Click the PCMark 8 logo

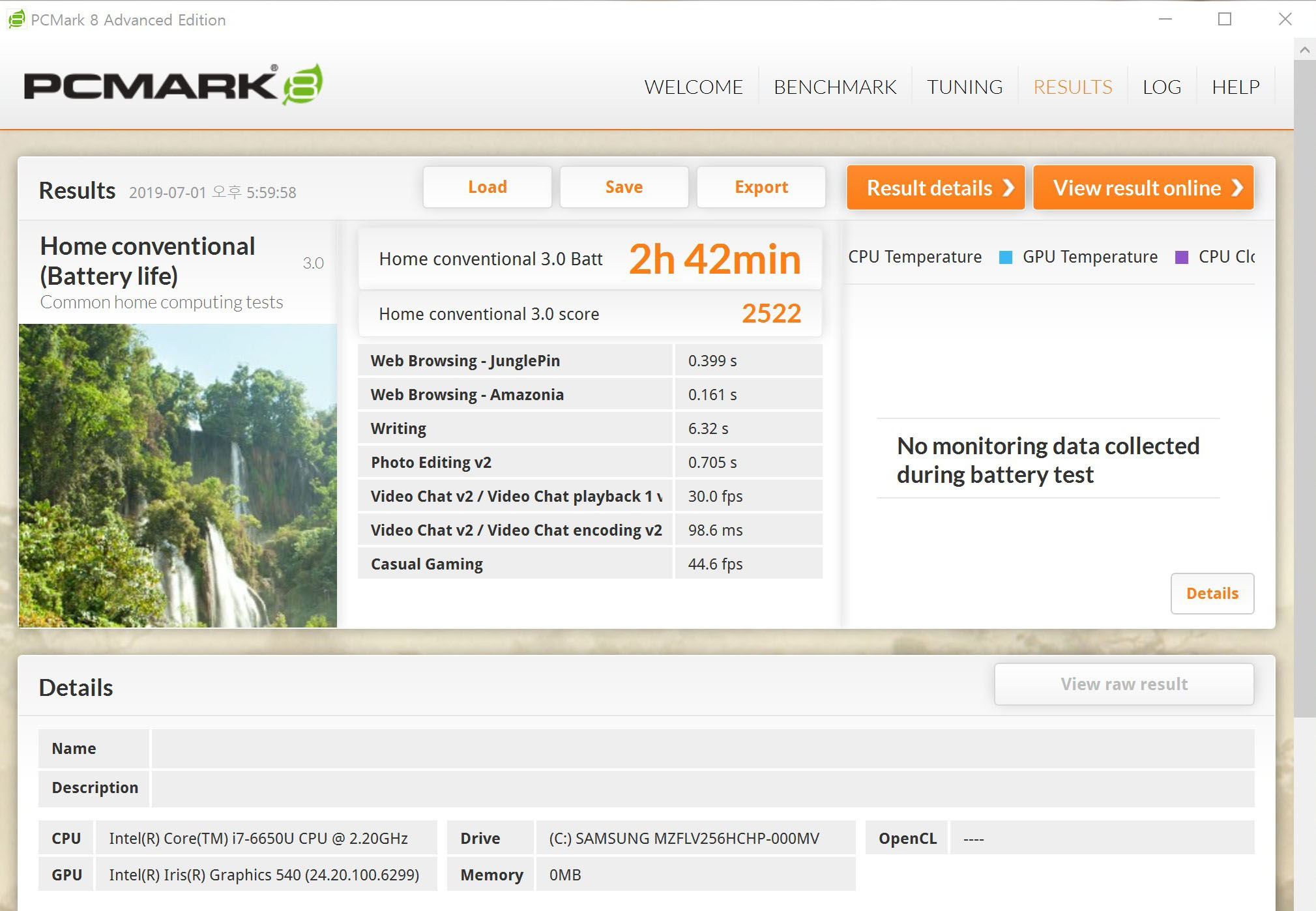coord(173,85)
